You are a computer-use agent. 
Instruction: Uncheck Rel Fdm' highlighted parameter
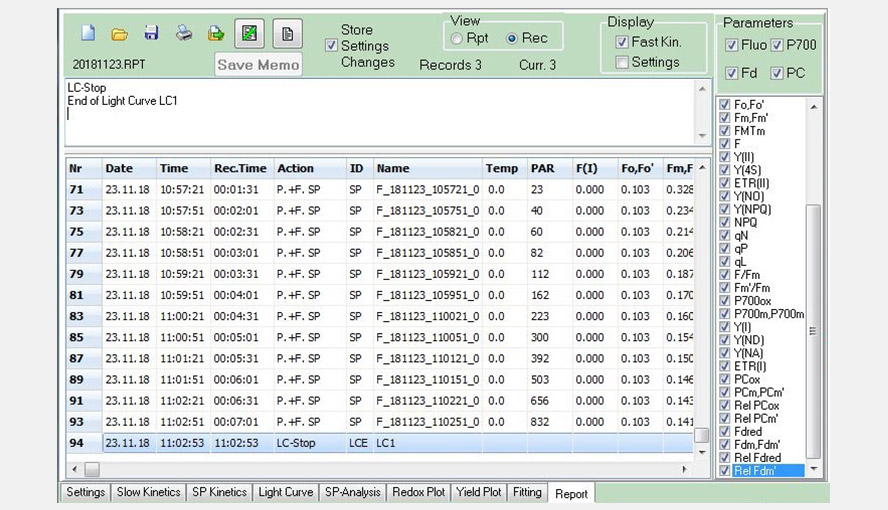[724, 470]
